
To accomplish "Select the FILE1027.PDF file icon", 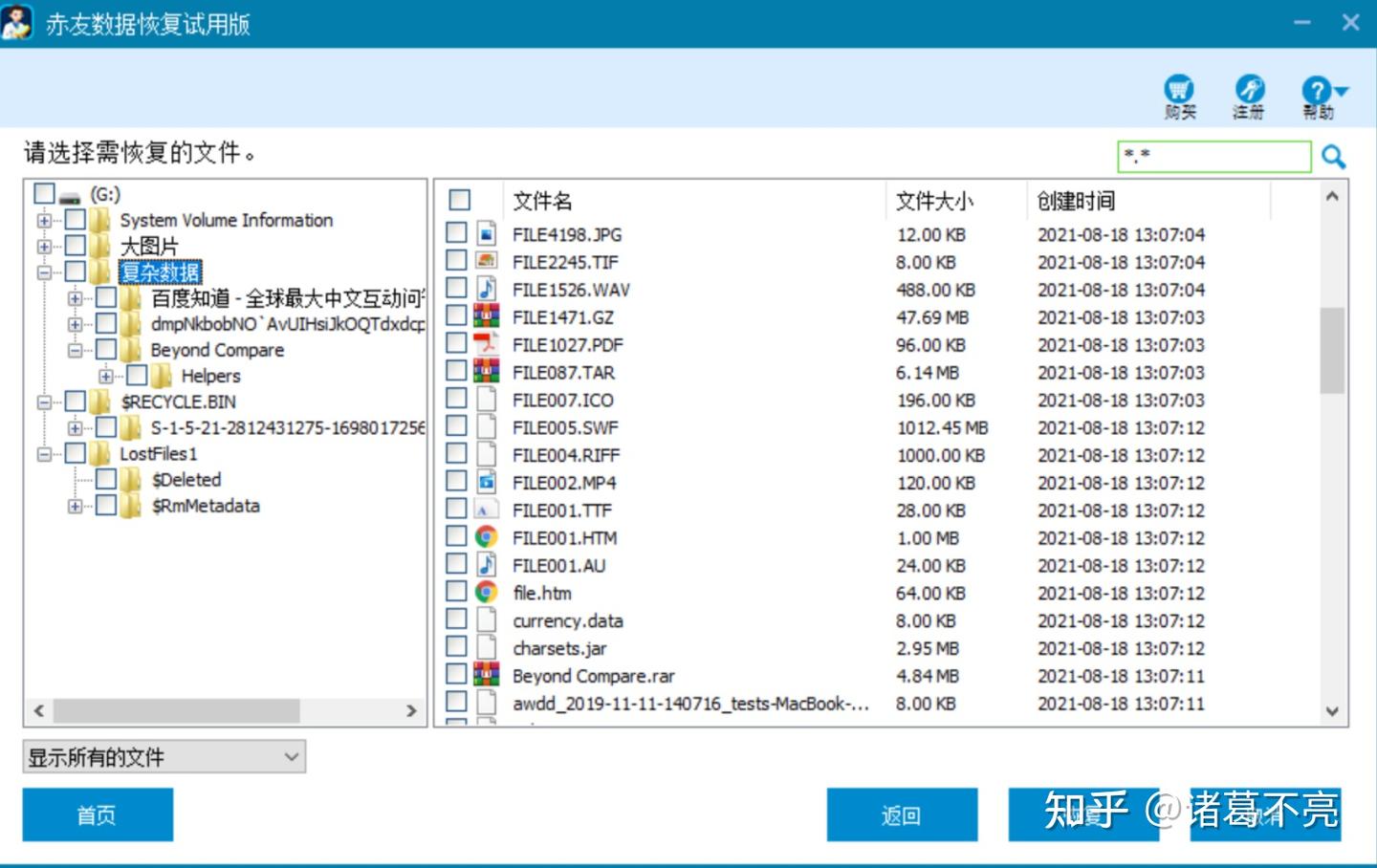I will coord(486,344).
